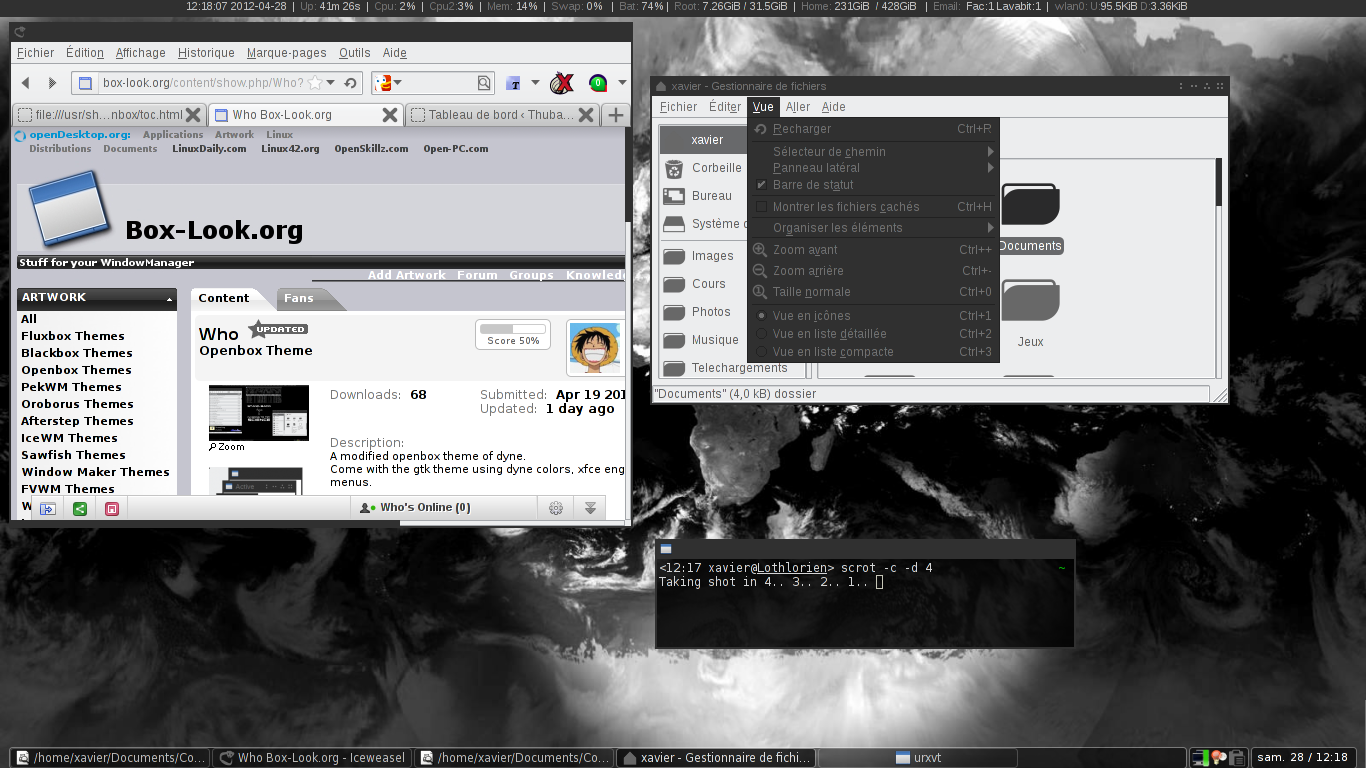The height and width of the screenshot is (768, 1366).
Task: Open Historique menu in Iceweasel
Action: tap(206, 53)
